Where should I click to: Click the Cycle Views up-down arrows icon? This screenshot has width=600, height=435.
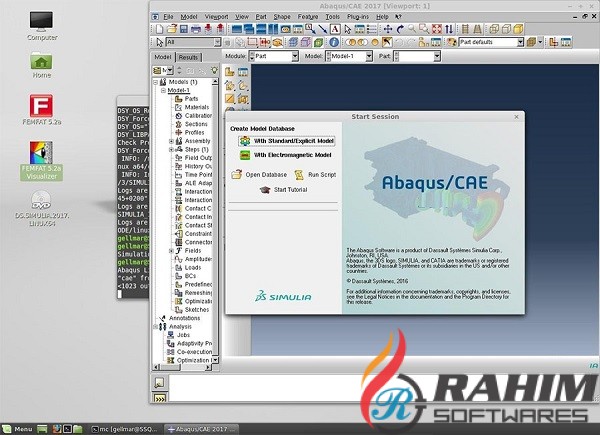tap(449, 29)
